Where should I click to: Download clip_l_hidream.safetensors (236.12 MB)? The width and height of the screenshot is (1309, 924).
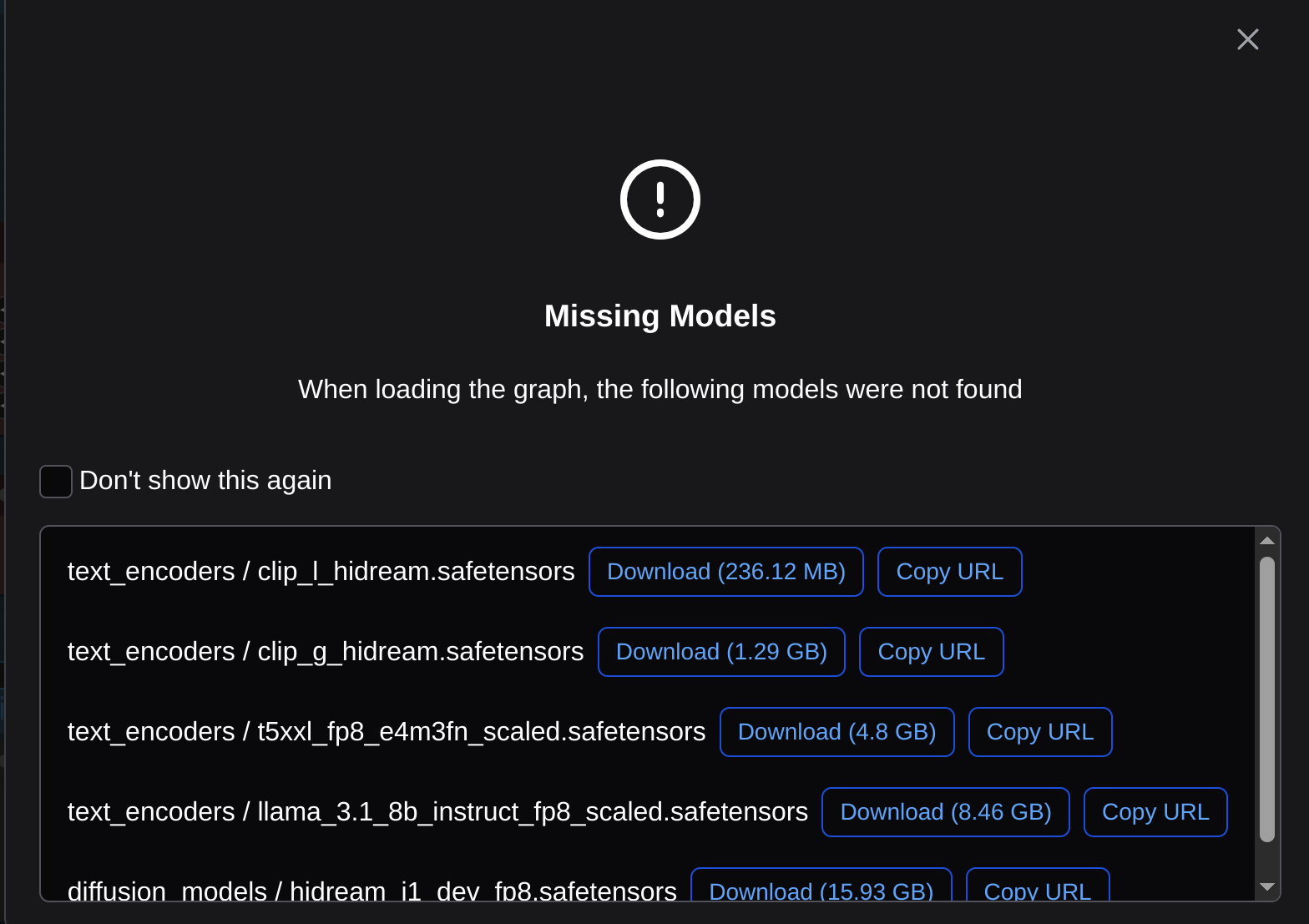point(725,572)
